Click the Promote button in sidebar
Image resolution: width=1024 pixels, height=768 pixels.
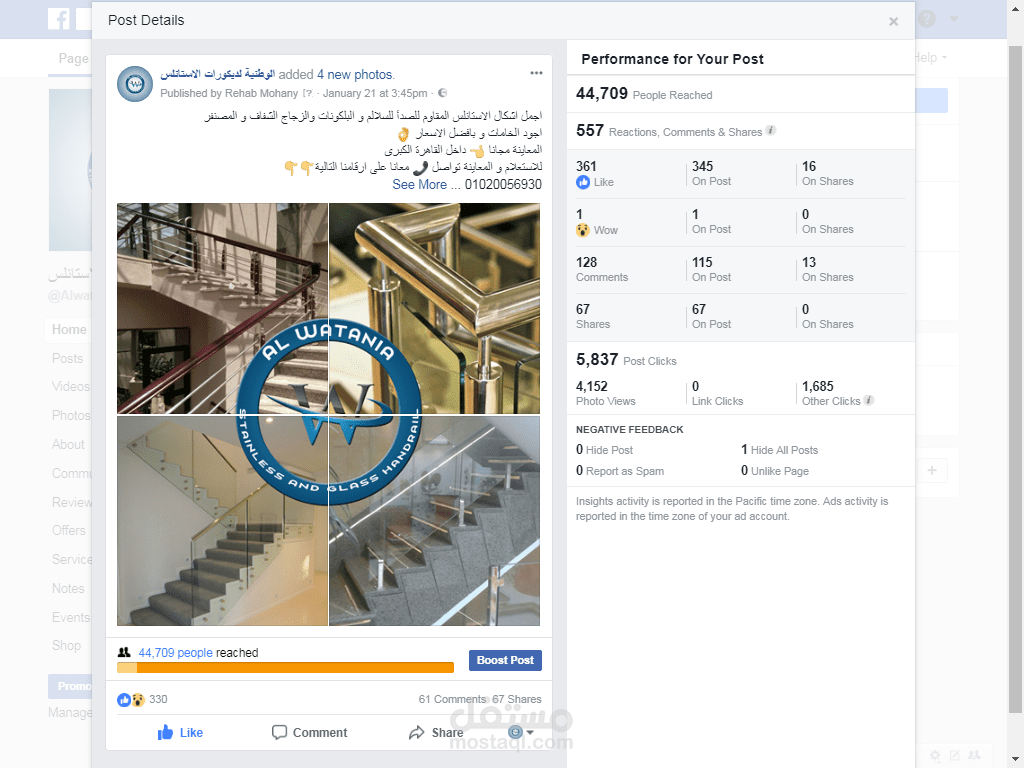(70, 686)
